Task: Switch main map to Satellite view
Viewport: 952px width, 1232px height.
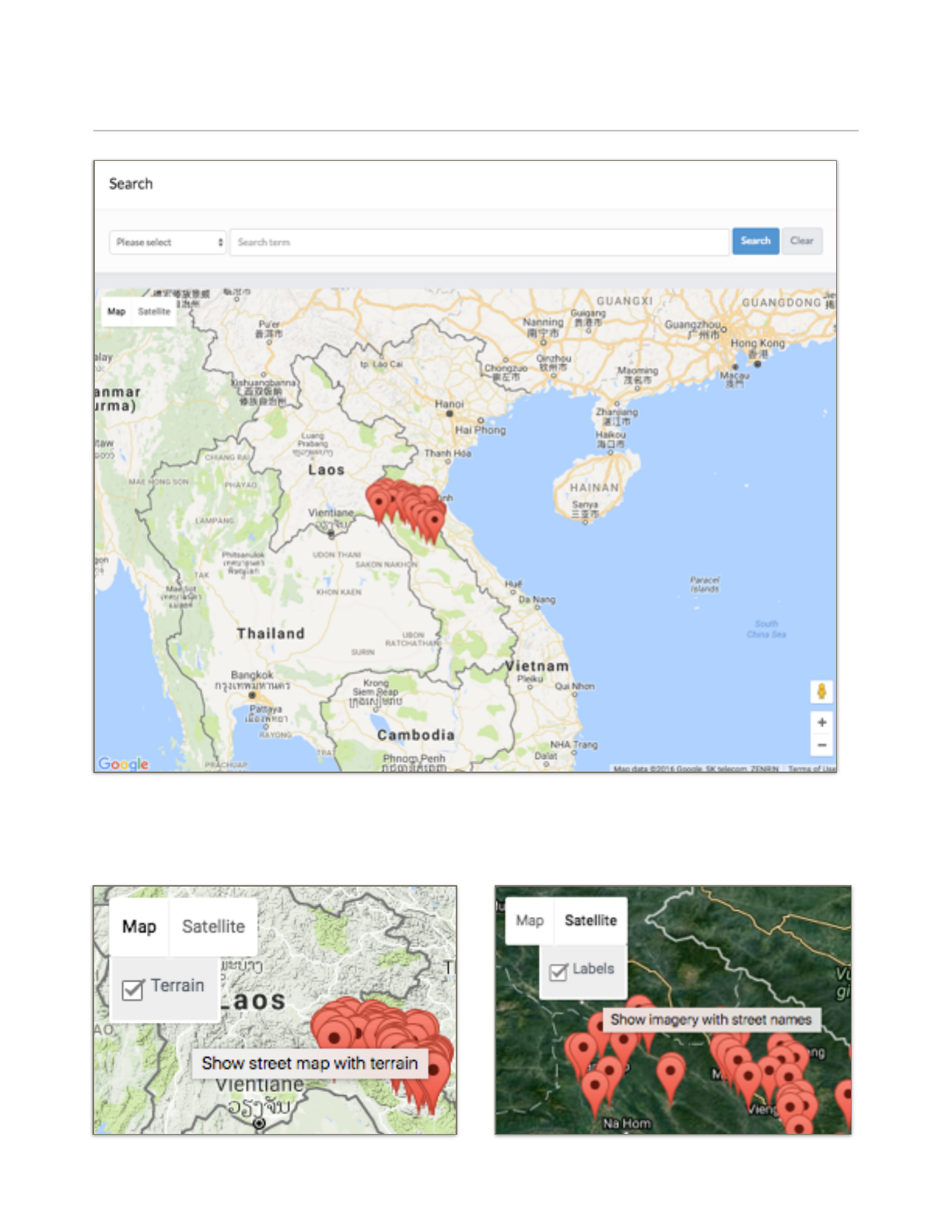Action: pos(154,311)
